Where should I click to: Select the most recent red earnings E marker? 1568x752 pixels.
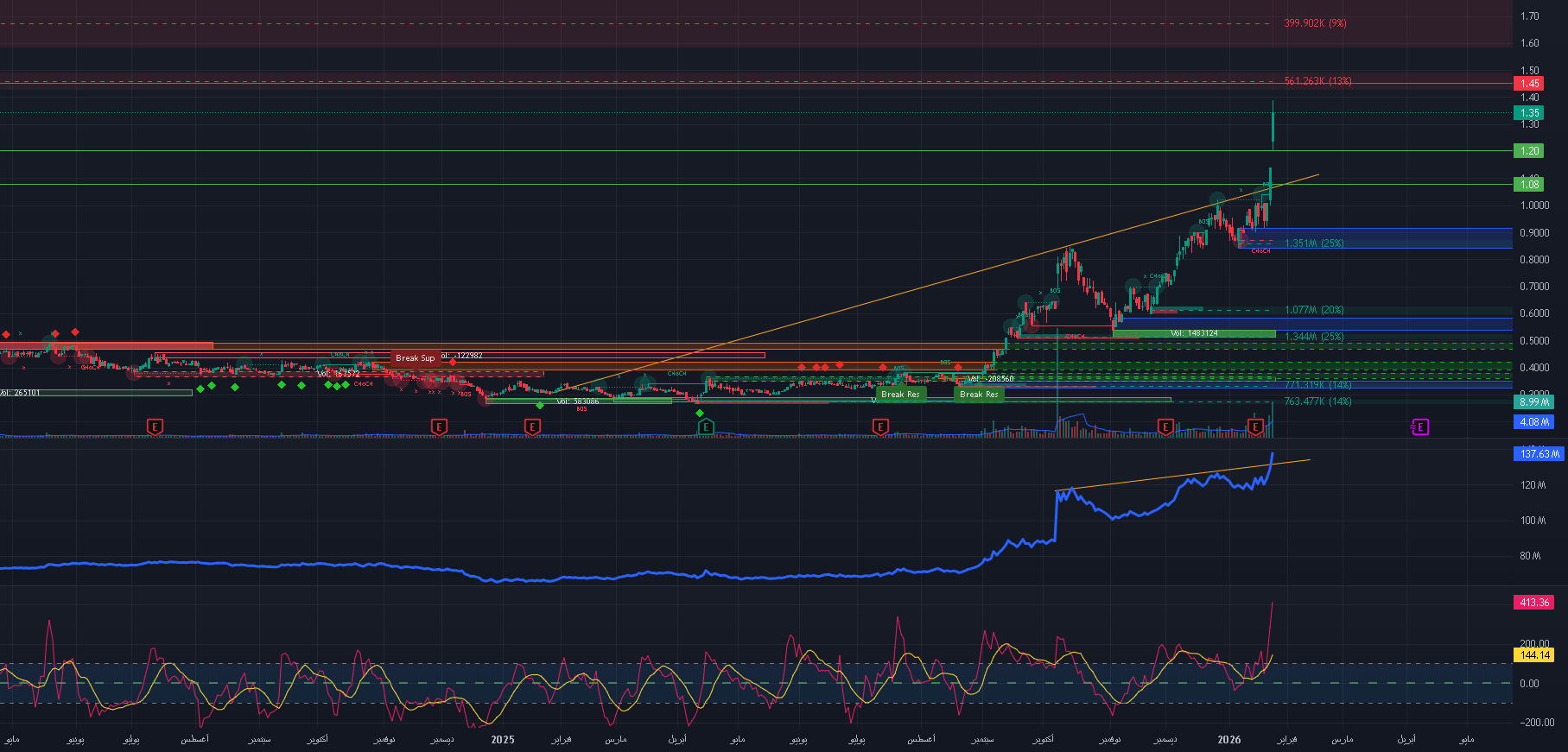coord(1255,427)
